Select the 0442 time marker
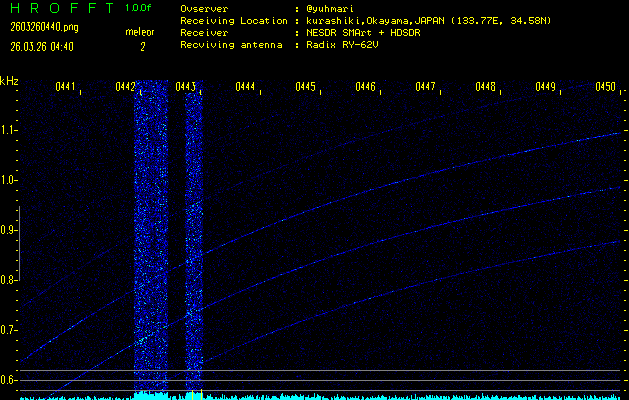Image resolution: width=629 pixels, height=400 pixels. [126, 87]
